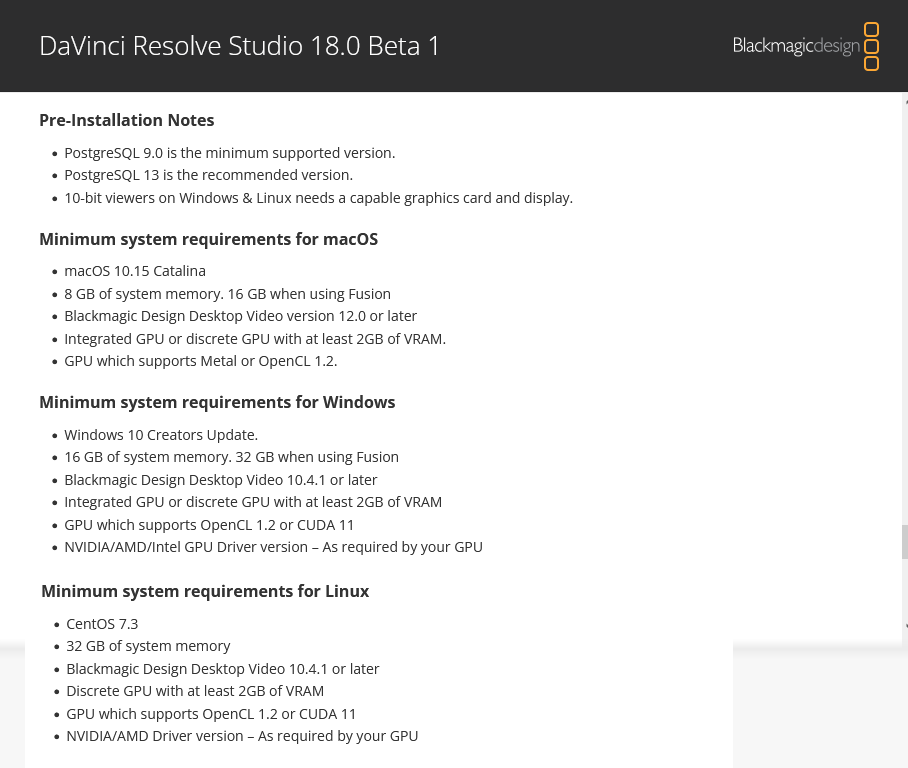
Task: Click the DaVinci Resolve Studio 18.0 Beta 1 title
Action: pos(239,46)
